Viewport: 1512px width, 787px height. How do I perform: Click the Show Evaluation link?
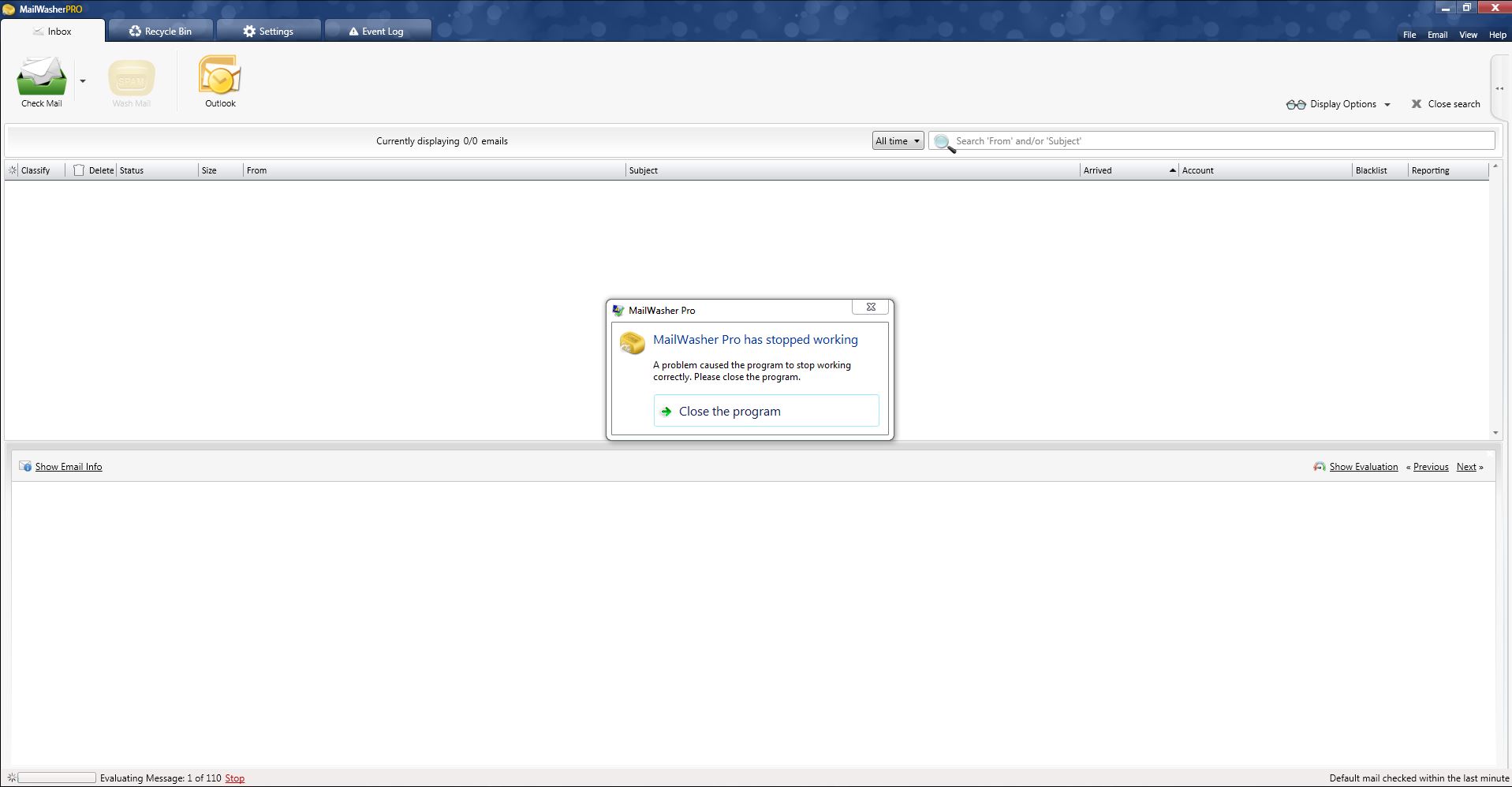1363,467
